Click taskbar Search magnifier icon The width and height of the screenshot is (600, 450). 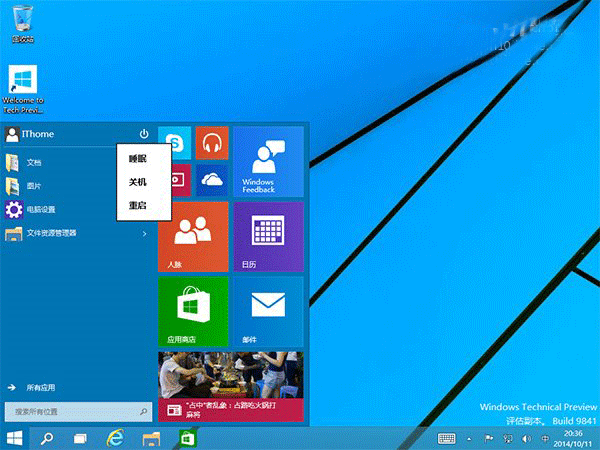[47, 438]
